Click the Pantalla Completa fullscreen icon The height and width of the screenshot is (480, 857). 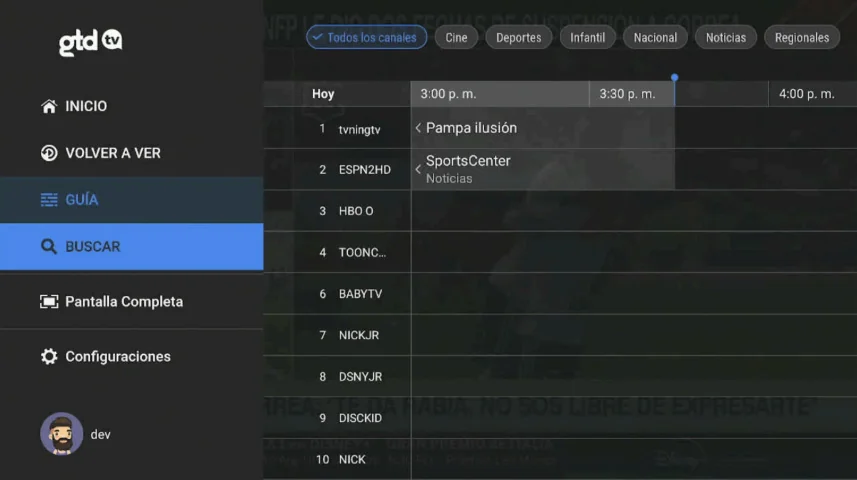[49, 302]
